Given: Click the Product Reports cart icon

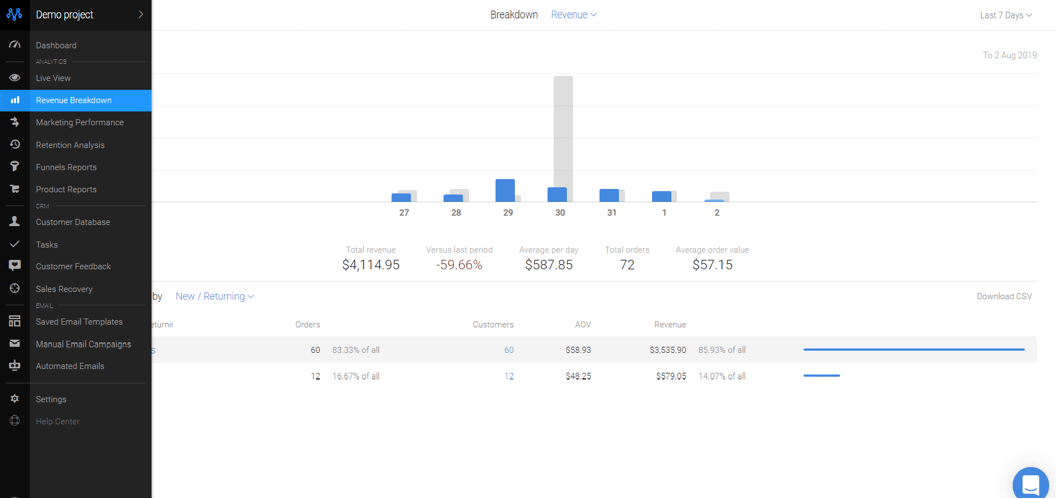Looking at the screenshot, I should 14,189.
